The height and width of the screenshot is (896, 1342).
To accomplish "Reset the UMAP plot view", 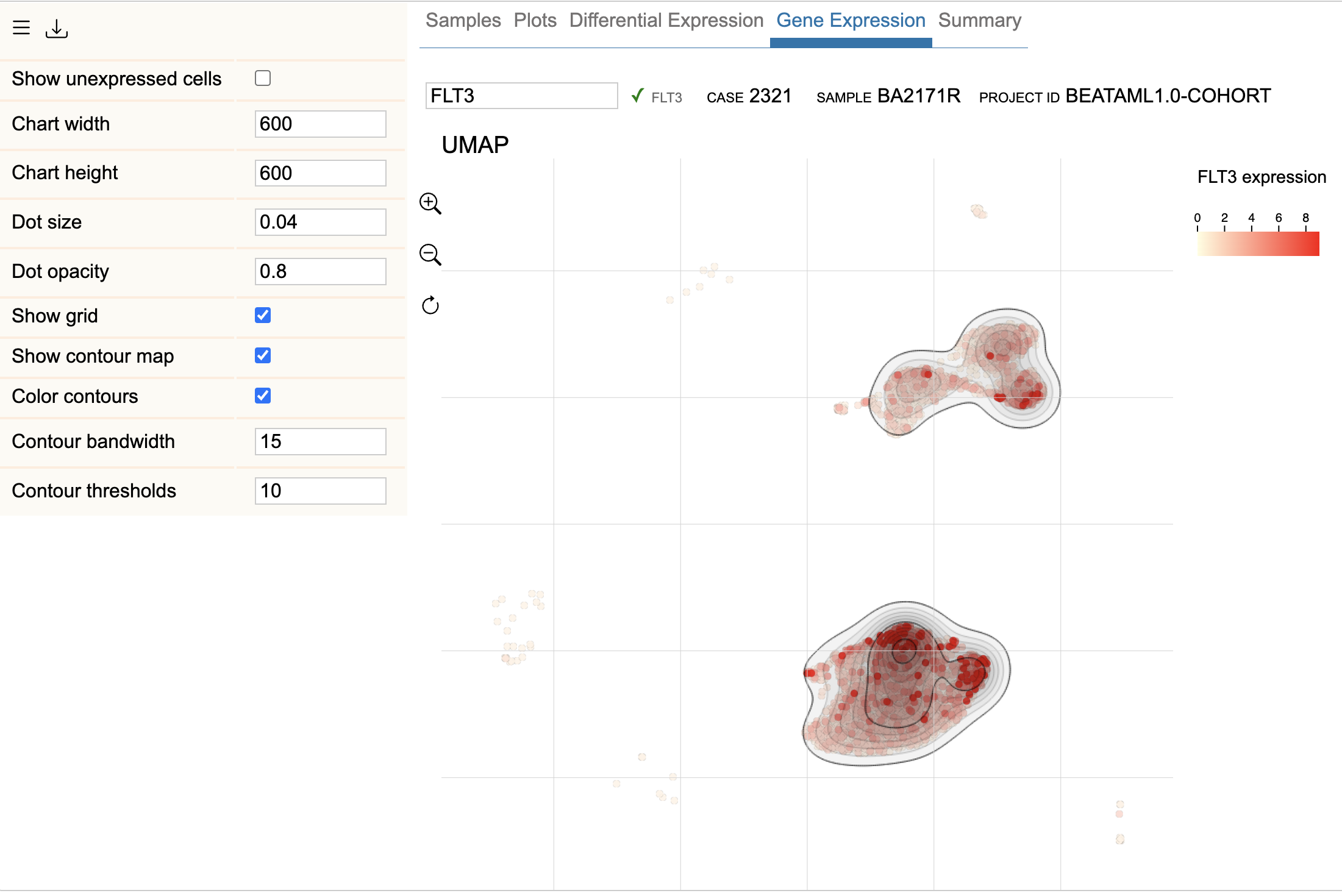I will tap(430, 305).
